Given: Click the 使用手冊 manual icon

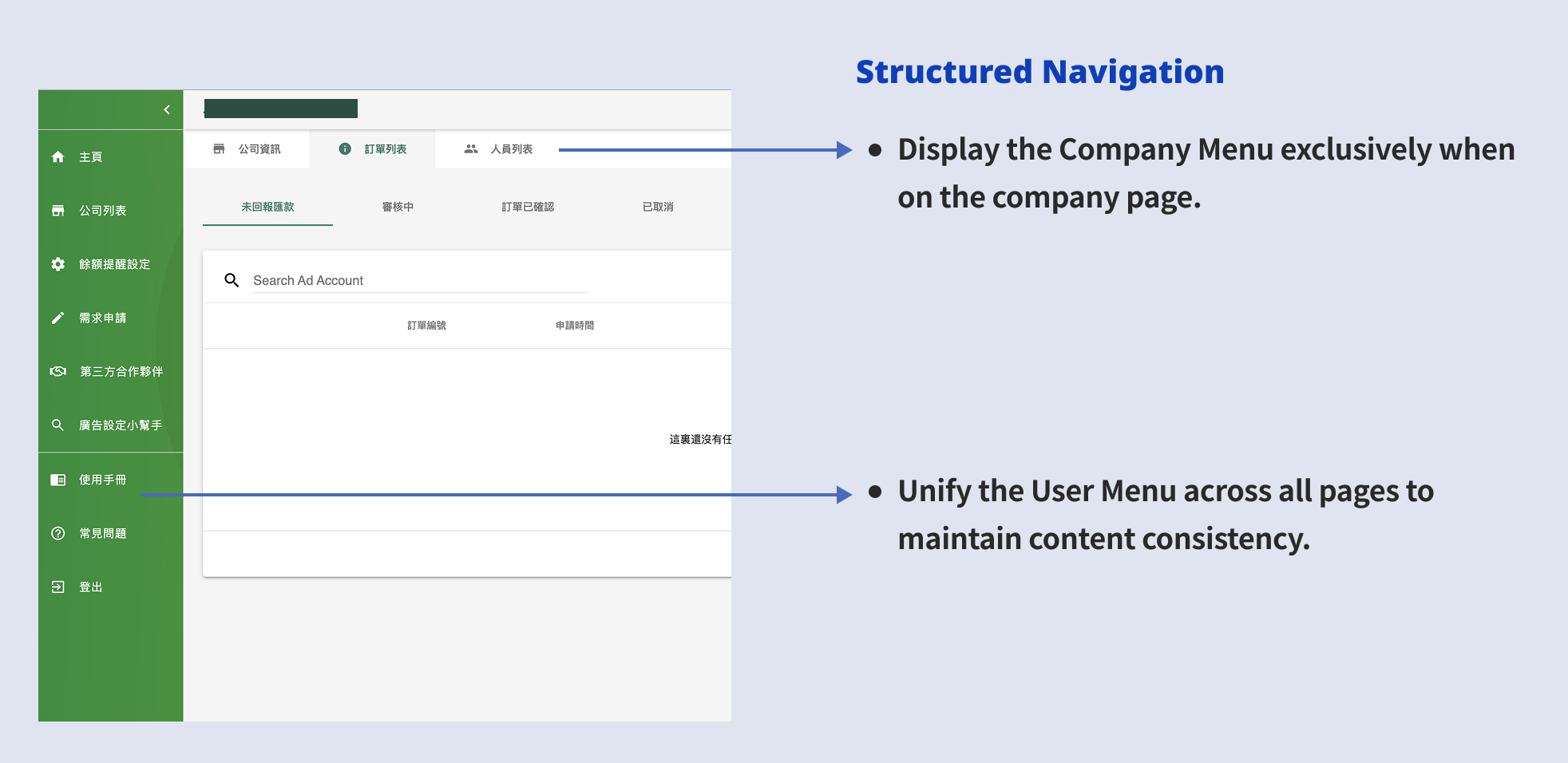Looking at the screenshot, I should (57, 479).
